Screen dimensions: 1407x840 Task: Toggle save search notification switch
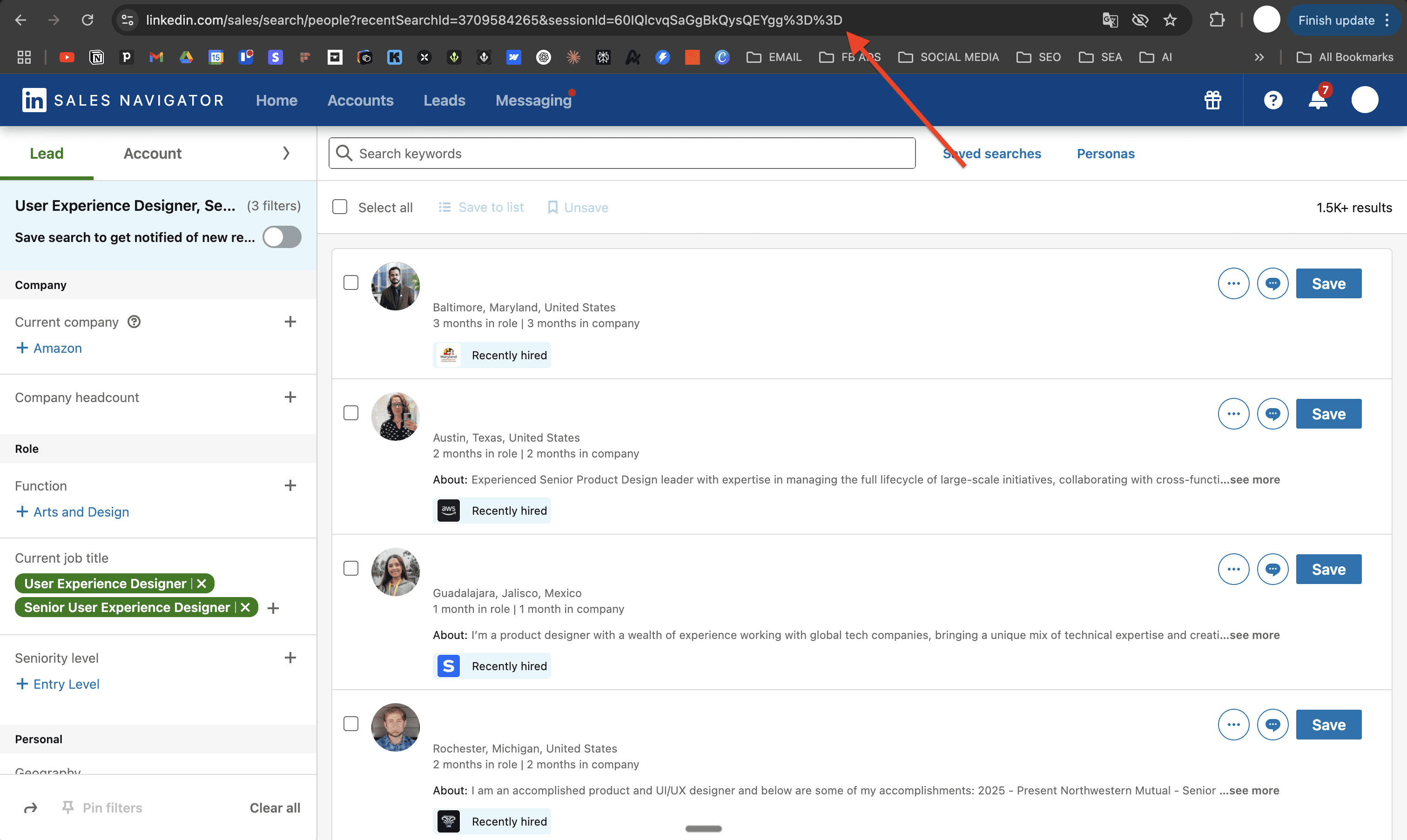282,237
